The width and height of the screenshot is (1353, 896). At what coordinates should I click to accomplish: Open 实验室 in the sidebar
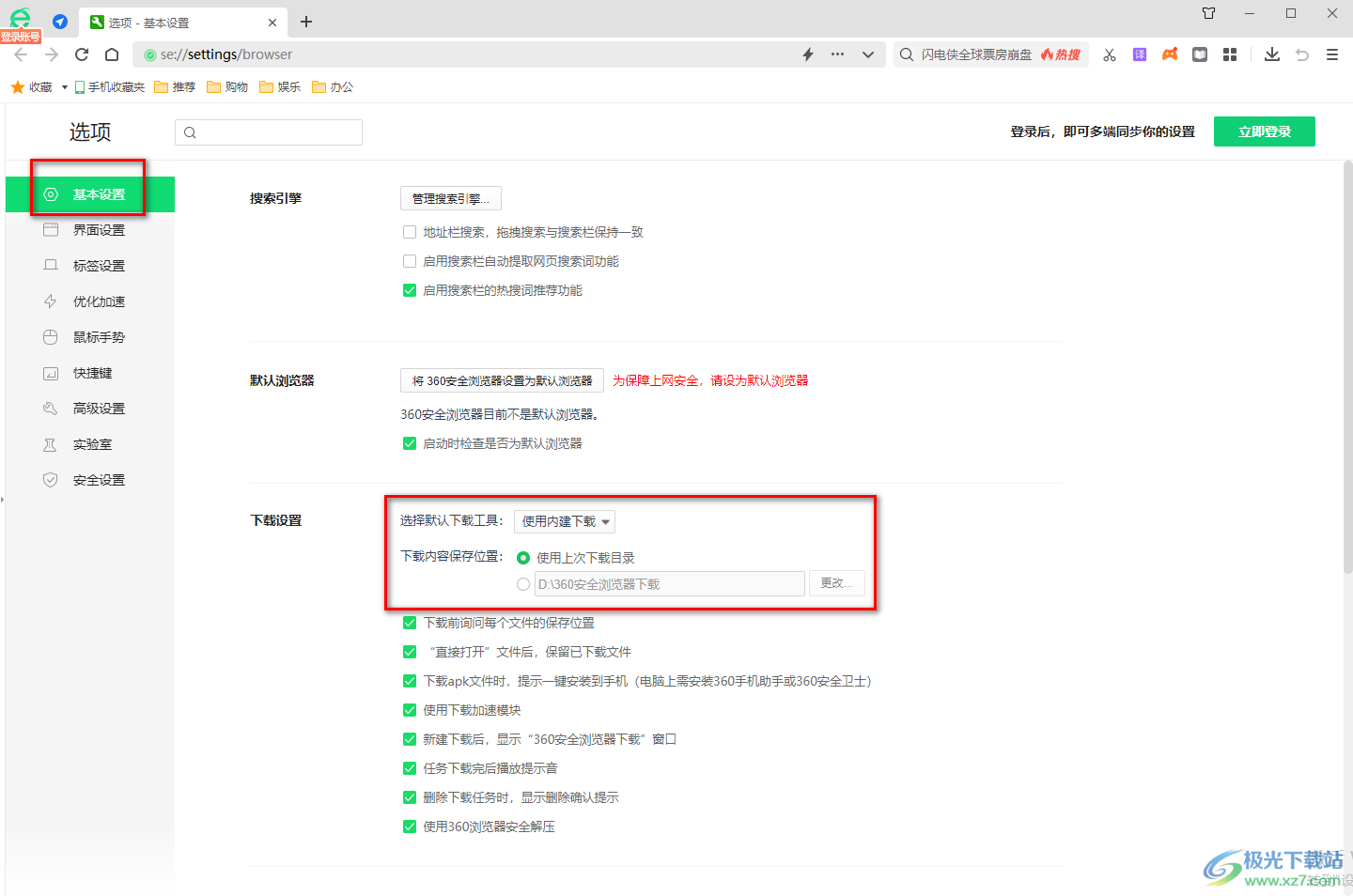tap(90, 444)
